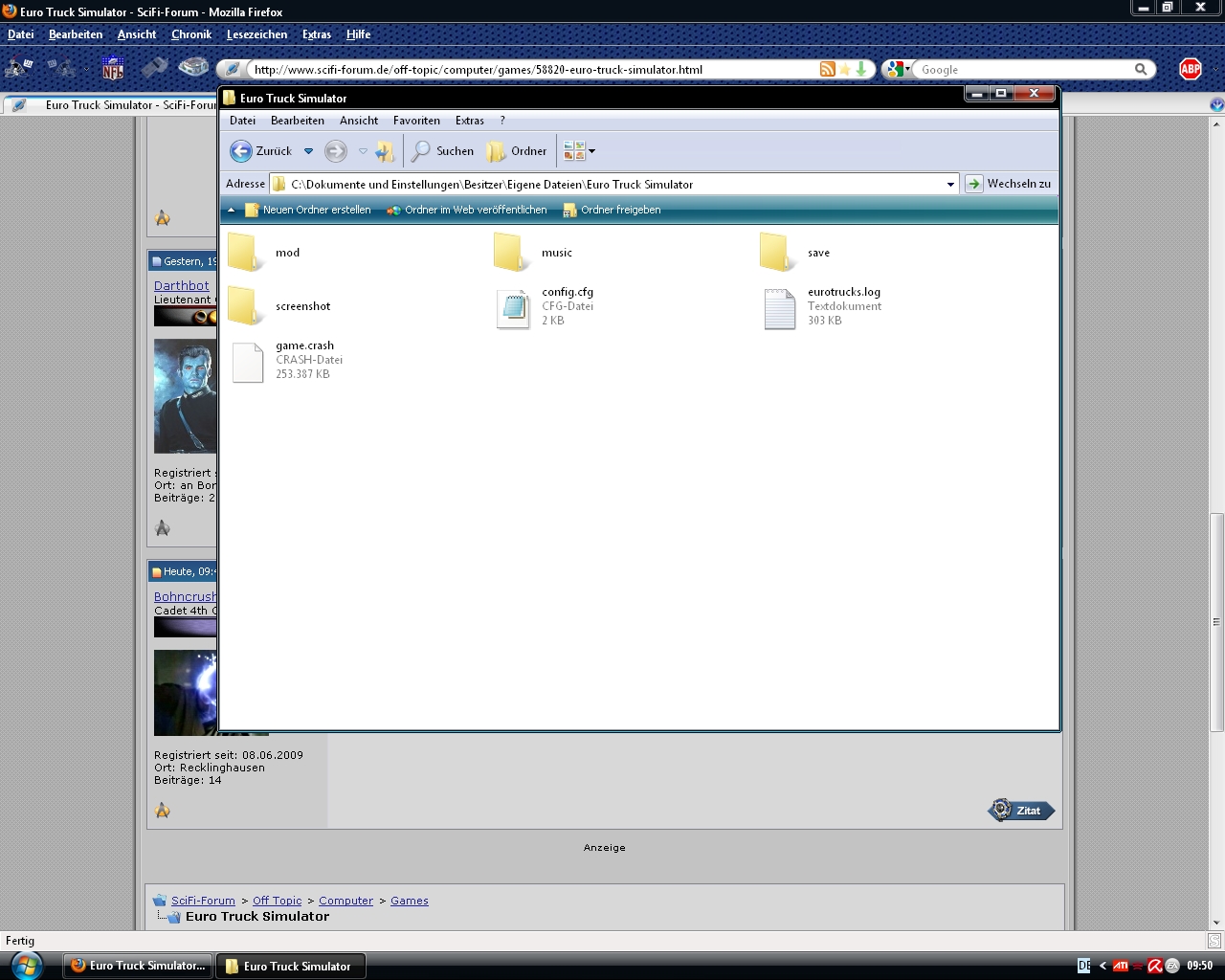
Task: Select the mod folder
Action: 245,253
